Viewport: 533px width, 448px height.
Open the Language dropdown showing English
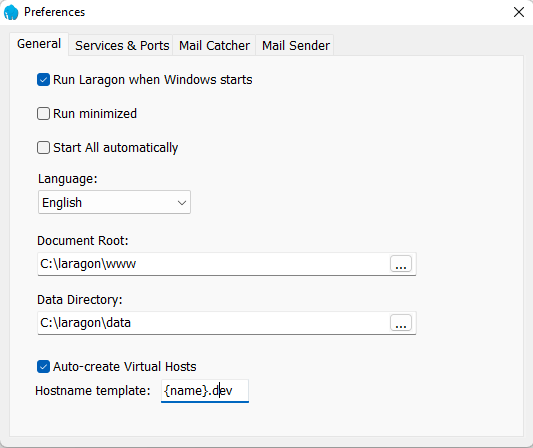click(114, 202)
